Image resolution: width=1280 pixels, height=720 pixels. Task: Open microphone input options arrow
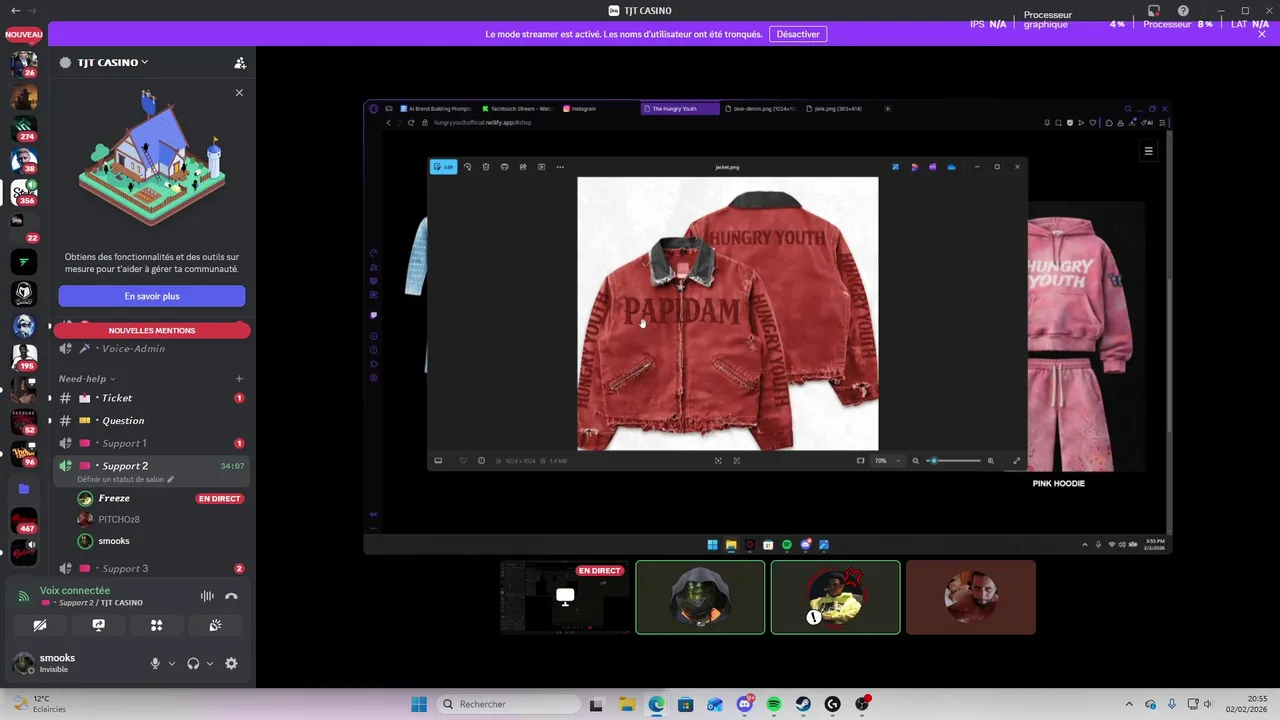point(172,664)
